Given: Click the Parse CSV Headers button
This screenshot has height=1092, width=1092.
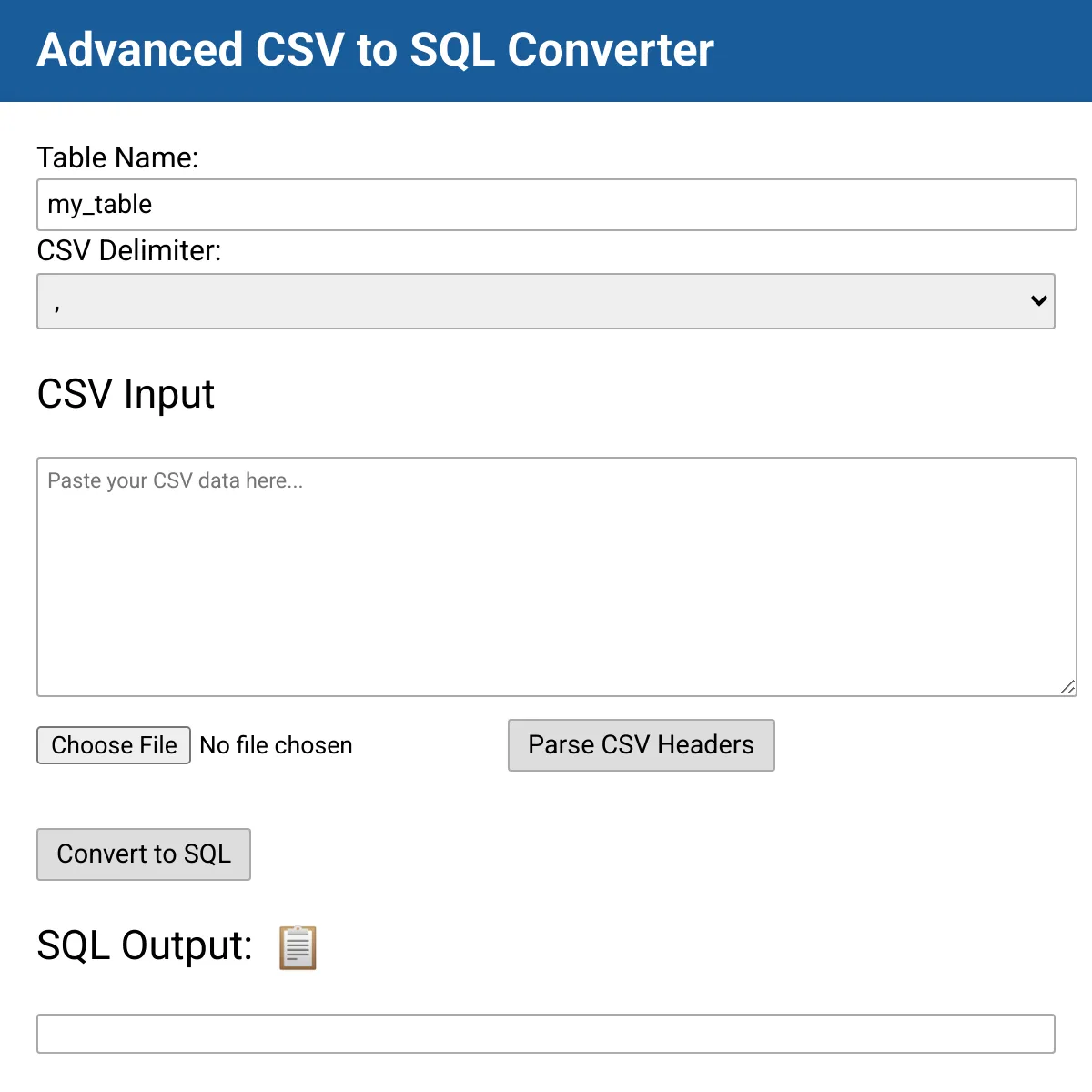Looking at the screenshot, I should (x=641, y=745).
